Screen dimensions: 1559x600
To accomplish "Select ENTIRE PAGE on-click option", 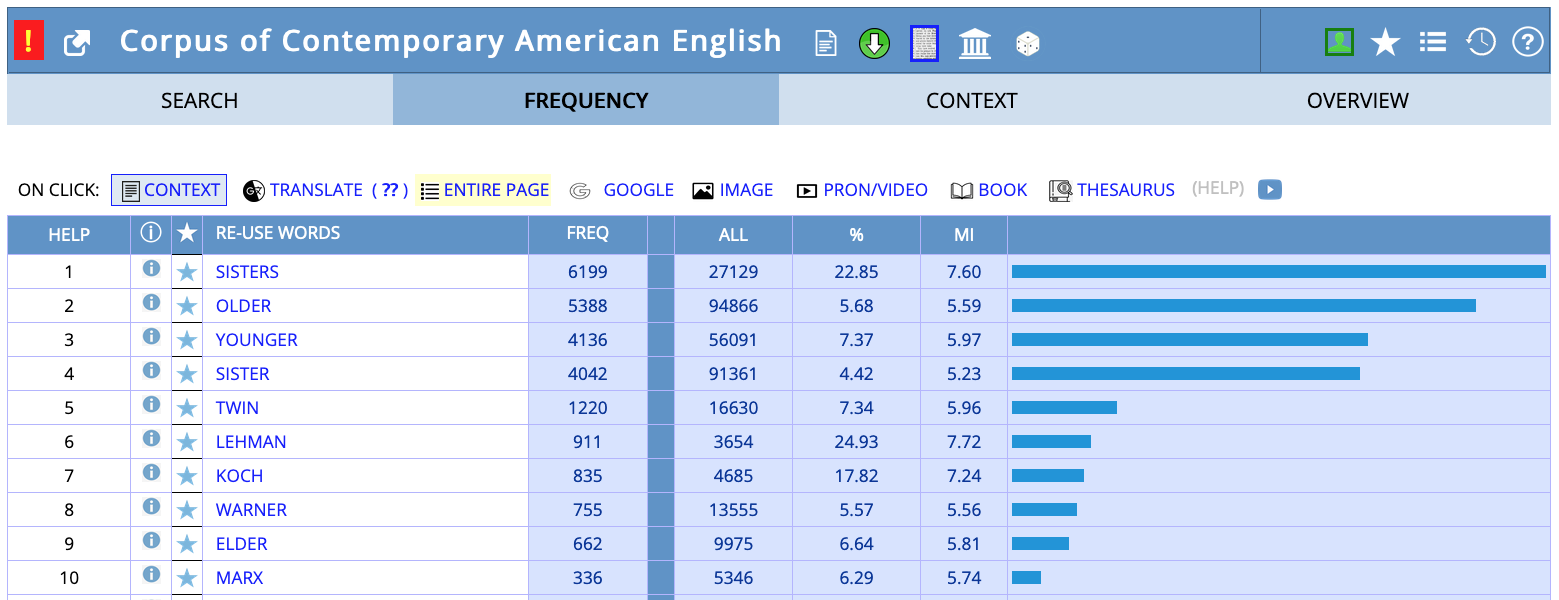I will (x=484, y=190).
